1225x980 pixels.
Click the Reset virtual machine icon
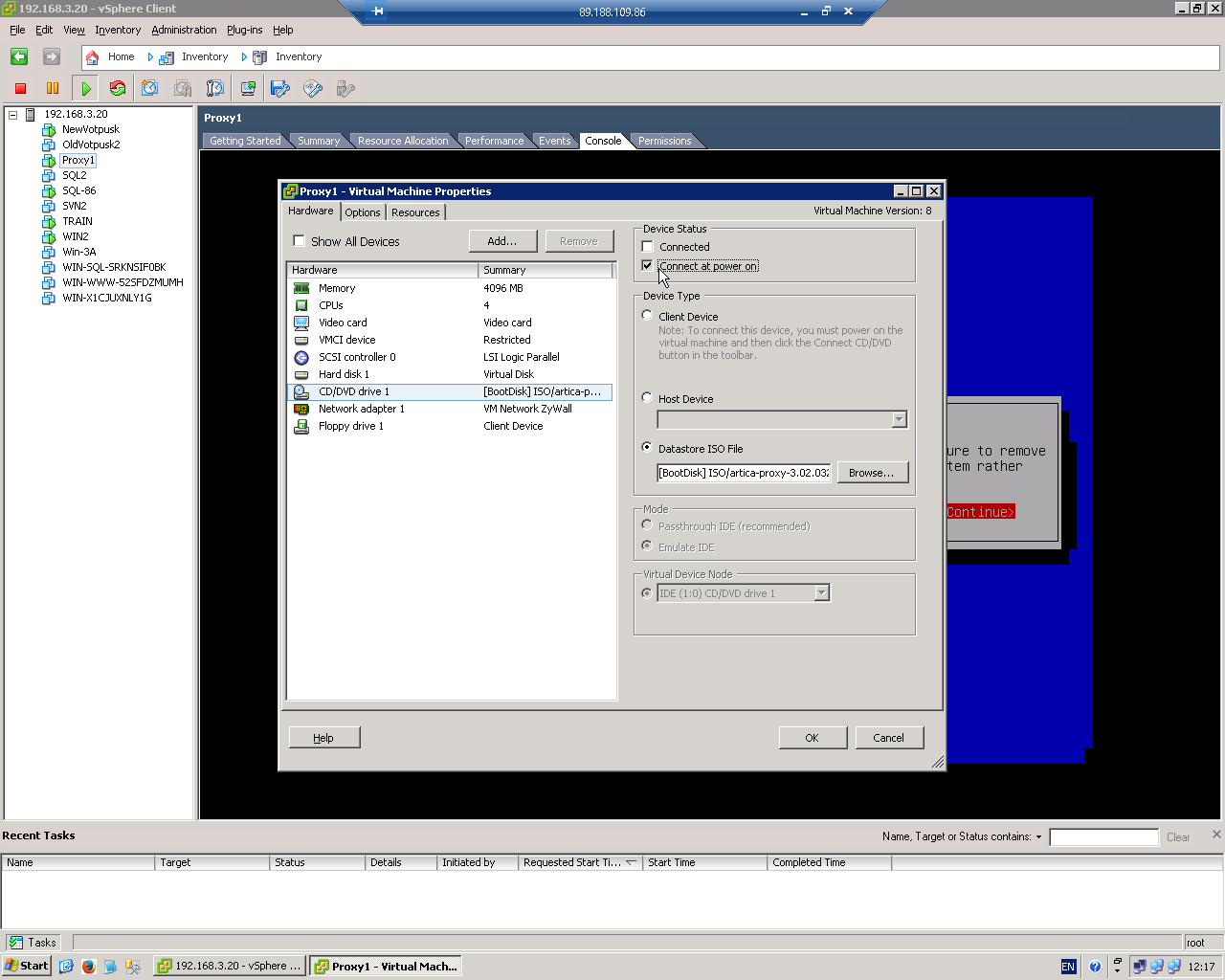tap(118, 88)
